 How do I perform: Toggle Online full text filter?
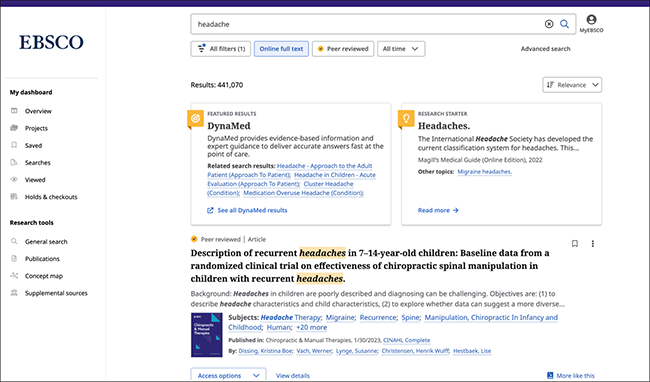[x=281, y=49]
